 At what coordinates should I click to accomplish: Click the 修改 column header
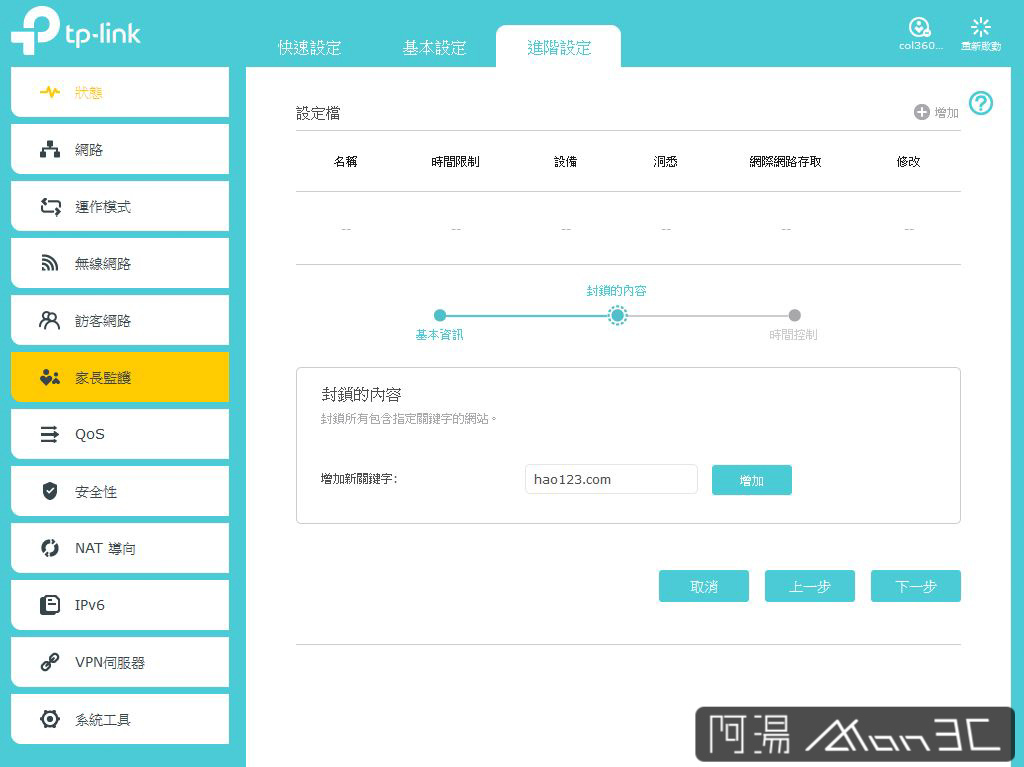click(x=908, y=161)
